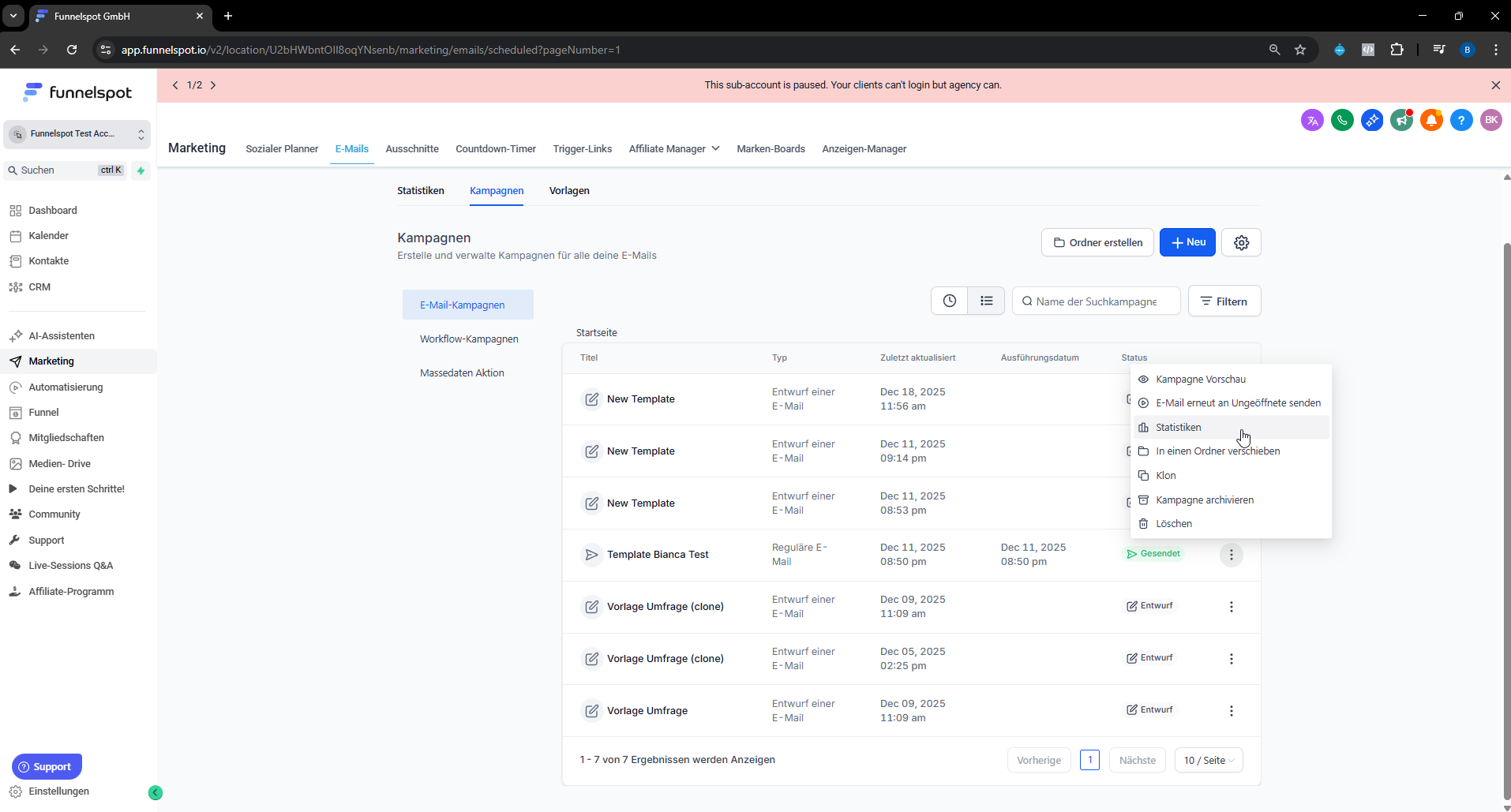Select Löschen from the context menu

(x=1232, y=524)
